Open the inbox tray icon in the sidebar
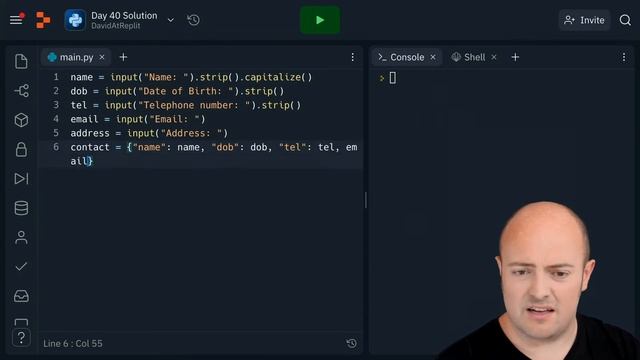The image size is (640, 360). (21, 296)
